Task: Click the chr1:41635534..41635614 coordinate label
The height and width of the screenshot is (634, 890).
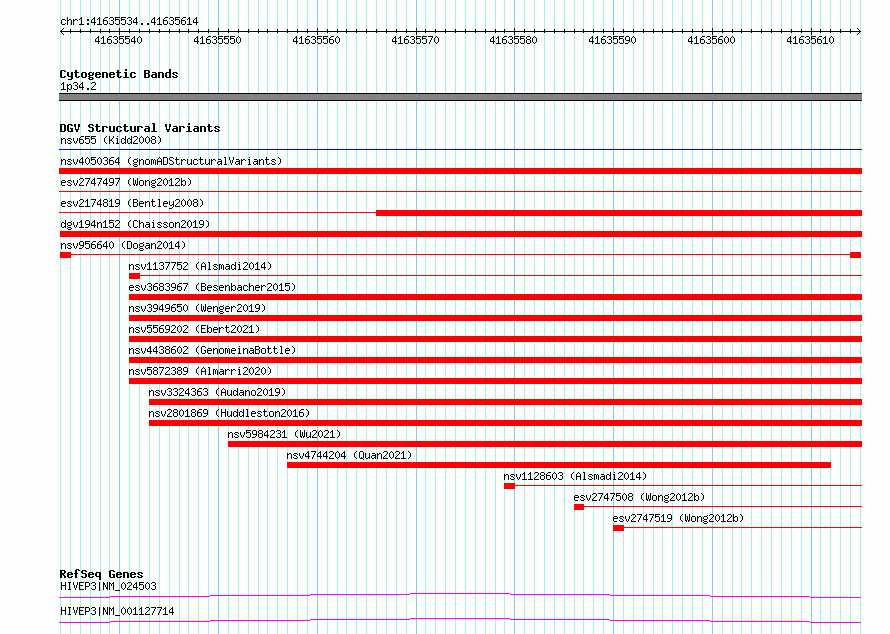Action: click(129, 21)
